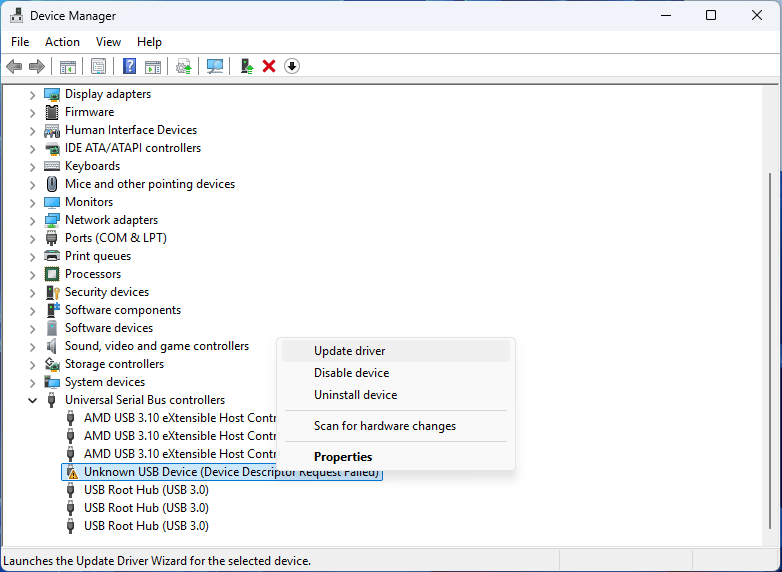Maximize the Device Manager window

(711, 15)
